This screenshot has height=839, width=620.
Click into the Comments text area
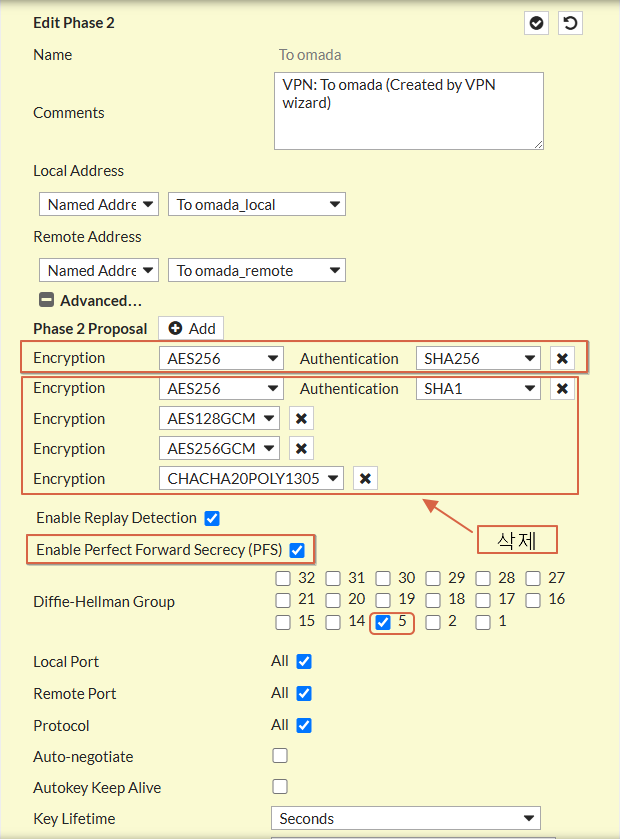click(x=409, y=111)
